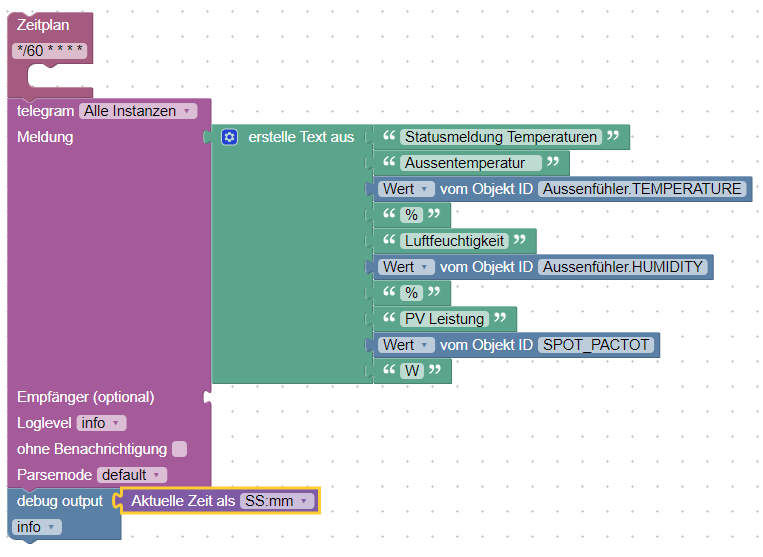Click the erstelle Text aus label
Viewport: 763px width, 557px height.
(301, 137)
